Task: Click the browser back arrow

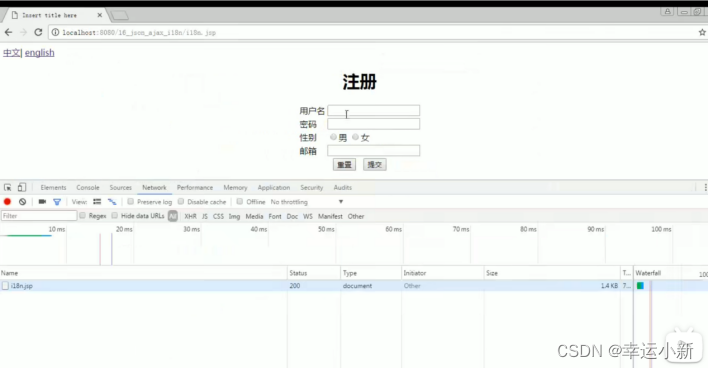Action: coord(9,32)
